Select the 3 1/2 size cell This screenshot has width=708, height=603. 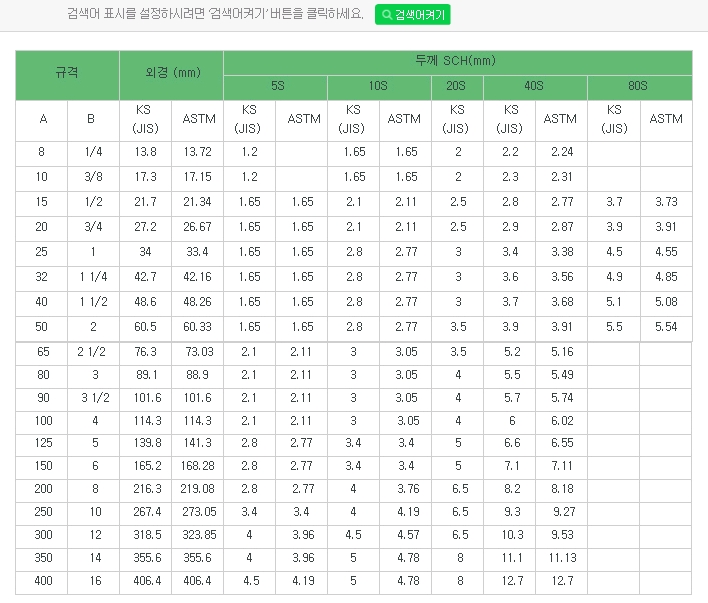[x=91, y=398]
